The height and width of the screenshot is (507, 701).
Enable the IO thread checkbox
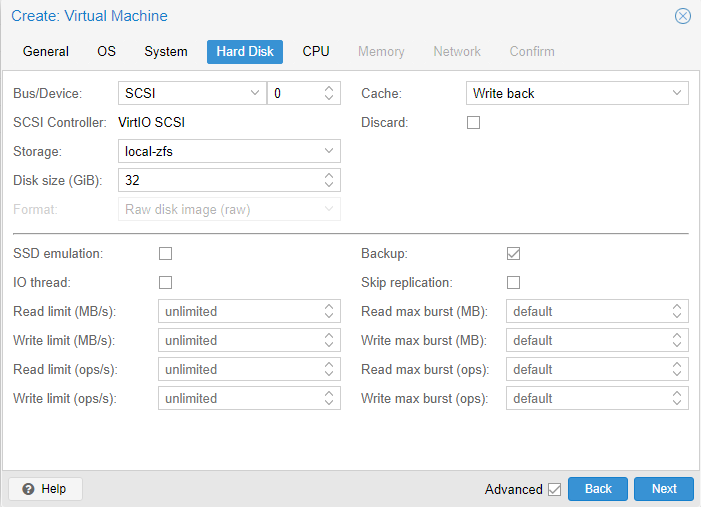pyautogui.click(x=165, y=283)
